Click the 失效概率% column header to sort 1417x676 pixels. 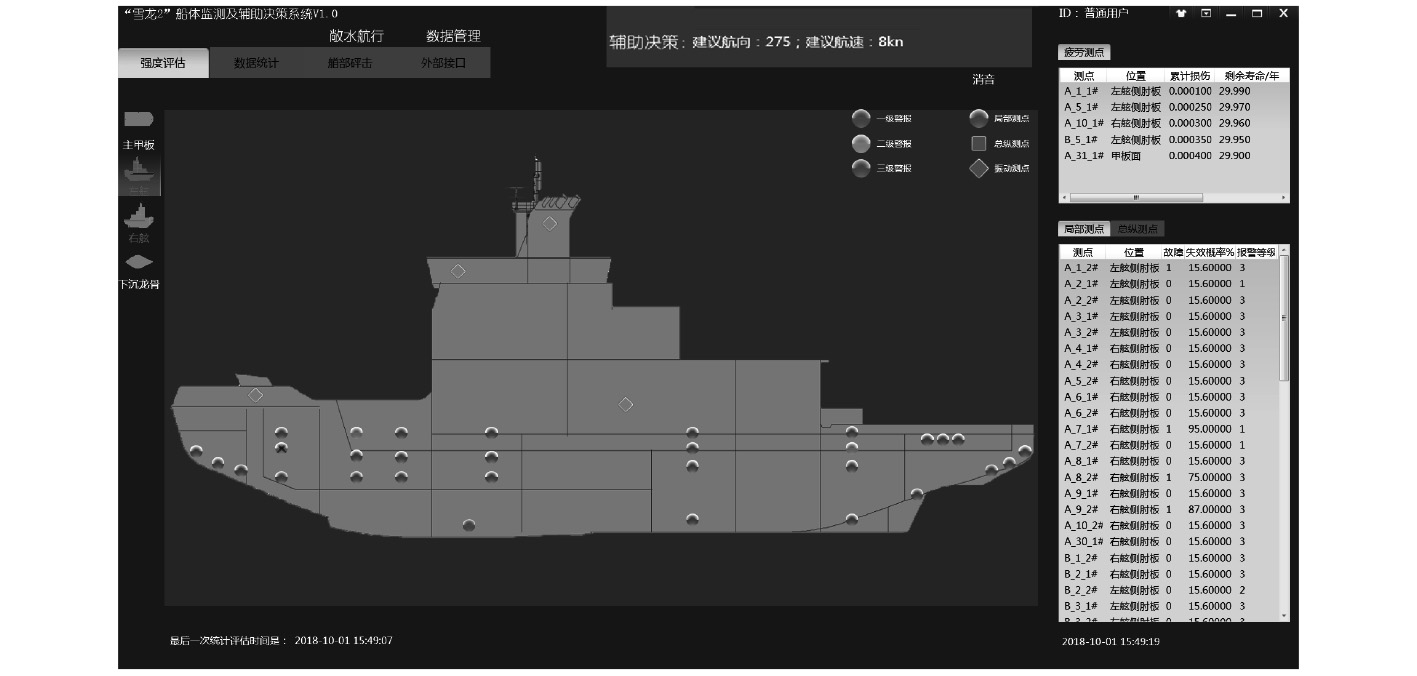click(x=1210, y=253)
